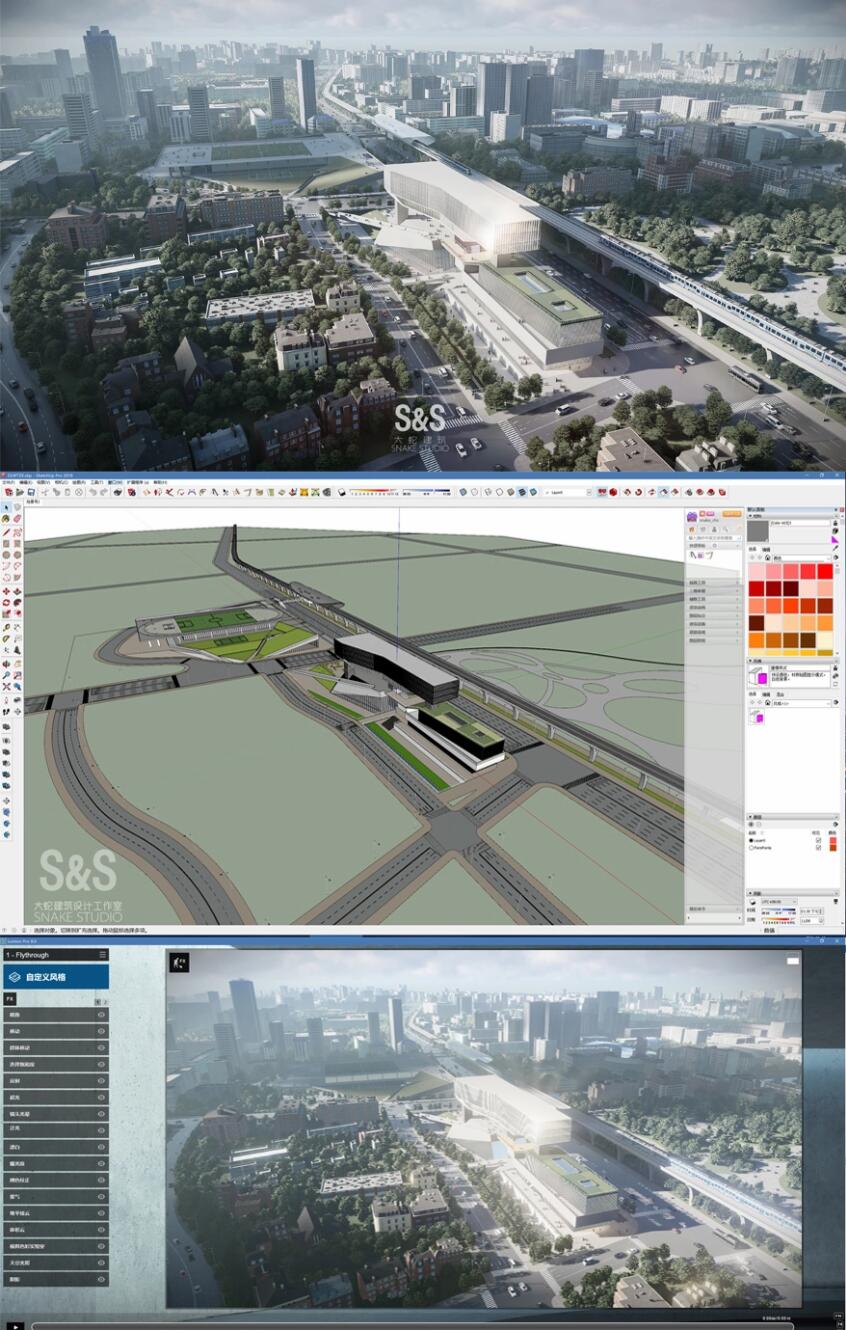The width and height of the screenshot is (846, 1330).
Task: Toggle the 雾气 effect eye in Lumion
Action: pos(101,1196)
